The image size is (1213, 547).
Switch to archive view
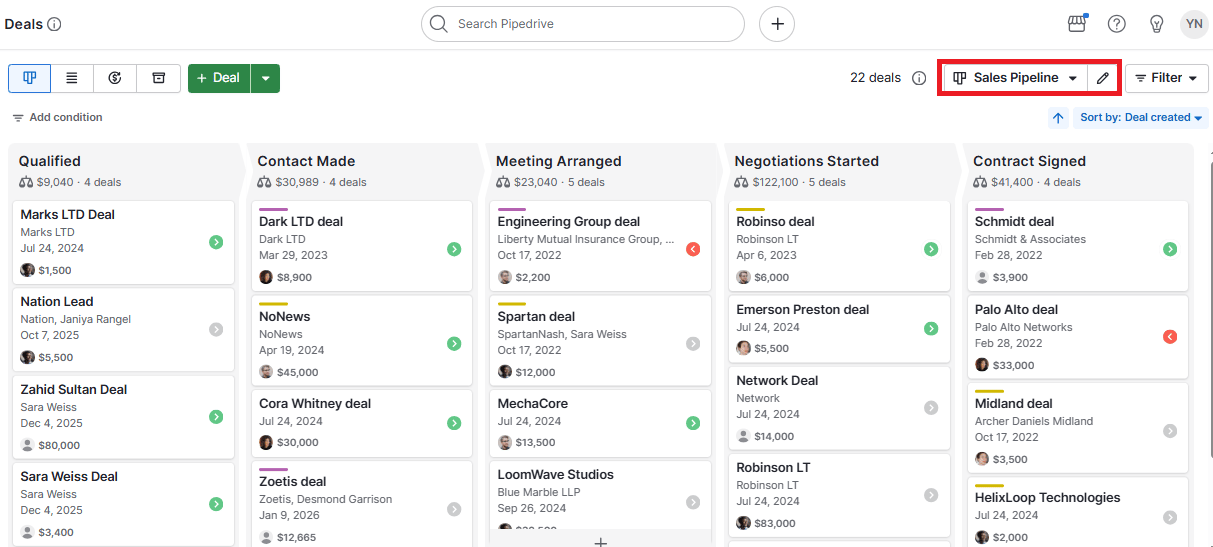[x=158, y=78]
